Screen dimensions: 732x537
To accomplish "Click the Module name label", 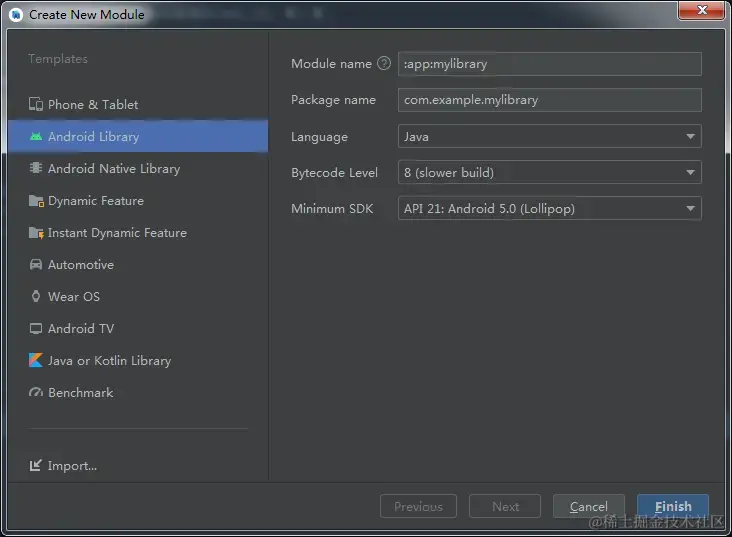I will [331, 64].
